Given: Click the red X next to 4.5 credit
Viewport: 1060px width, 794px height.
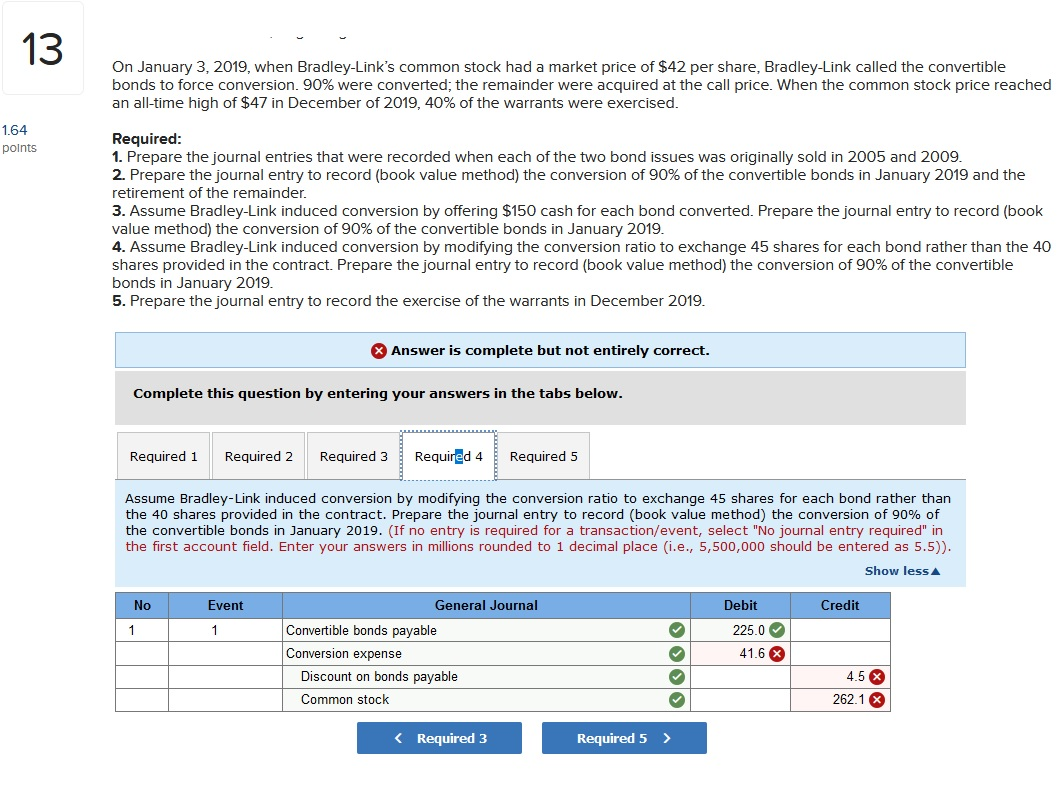Looking at the screenshot, I should coord(879,676).
